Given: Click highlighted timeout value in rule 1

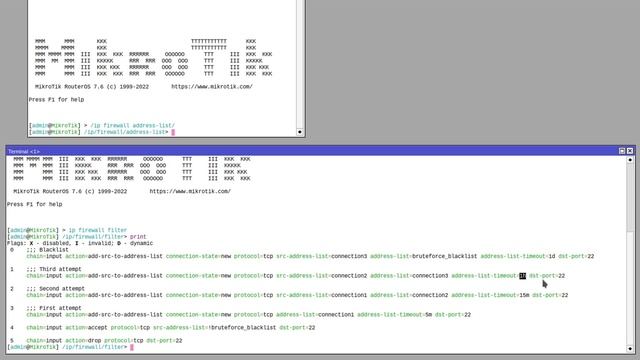Looking at the screenshot, I should pyautogui.click(x=522, y=276).
